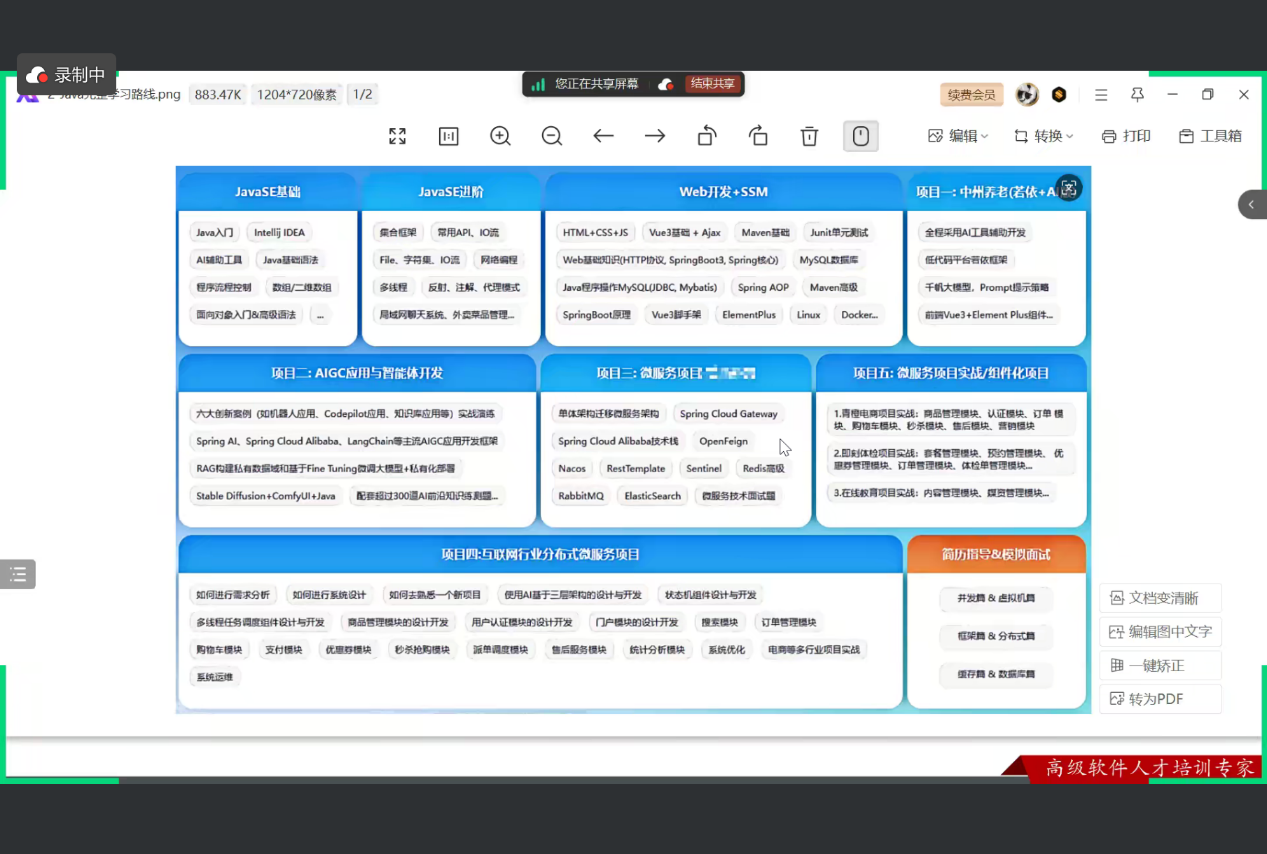Click the actual size 1:1 icon
This screenshot has height=854, width=1267.
[x=448, y=136]
